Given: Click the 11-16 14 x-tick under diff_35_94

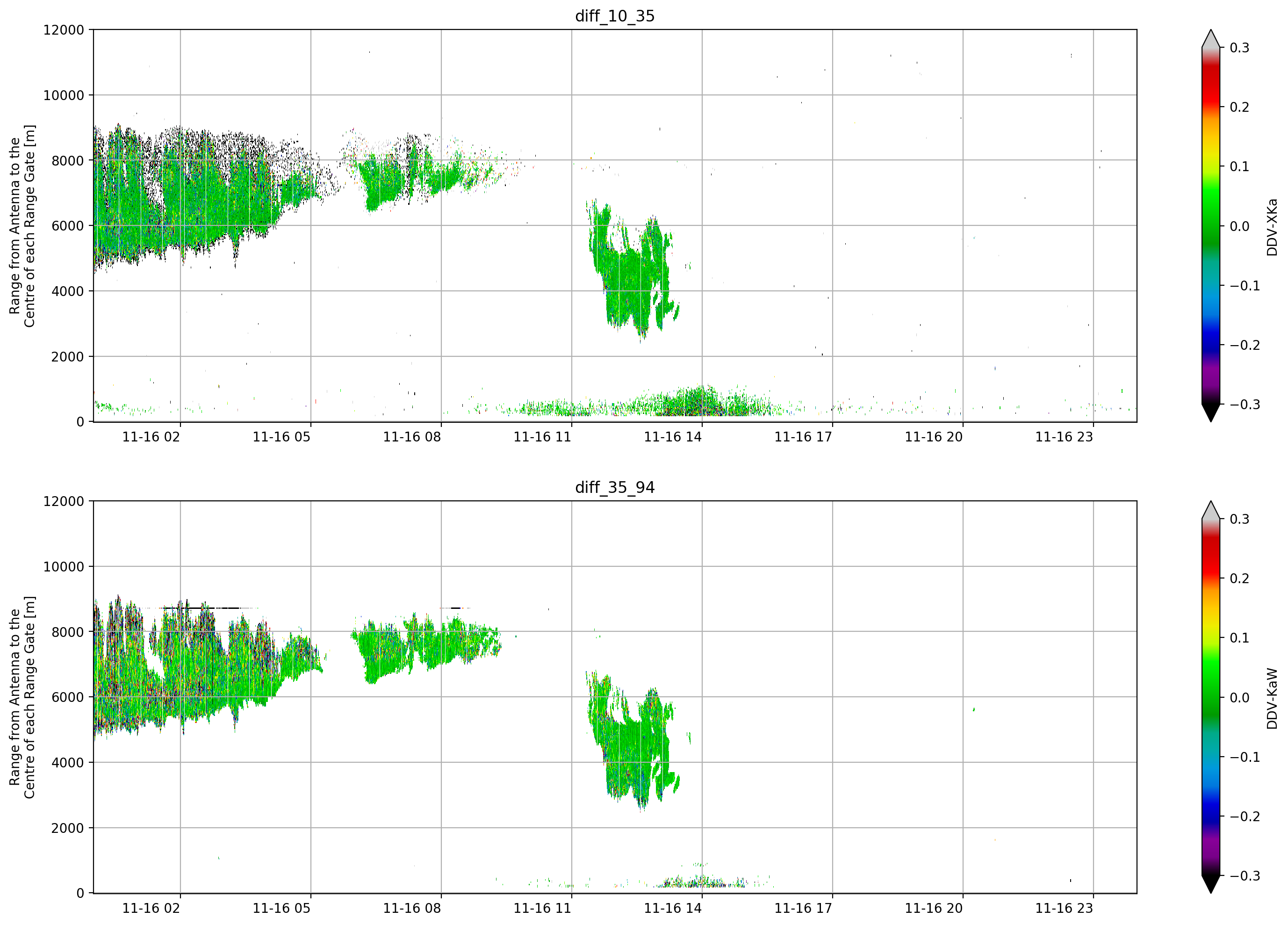Looking at the screenshot, I should coord(673,909).
